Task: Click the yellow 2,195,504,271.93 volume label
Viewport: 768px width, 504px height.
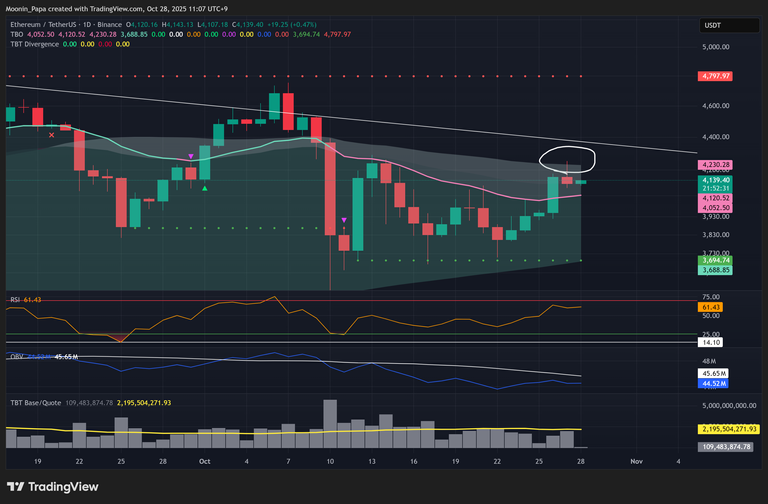Action: pyautogui.click(x=728, y=429)
